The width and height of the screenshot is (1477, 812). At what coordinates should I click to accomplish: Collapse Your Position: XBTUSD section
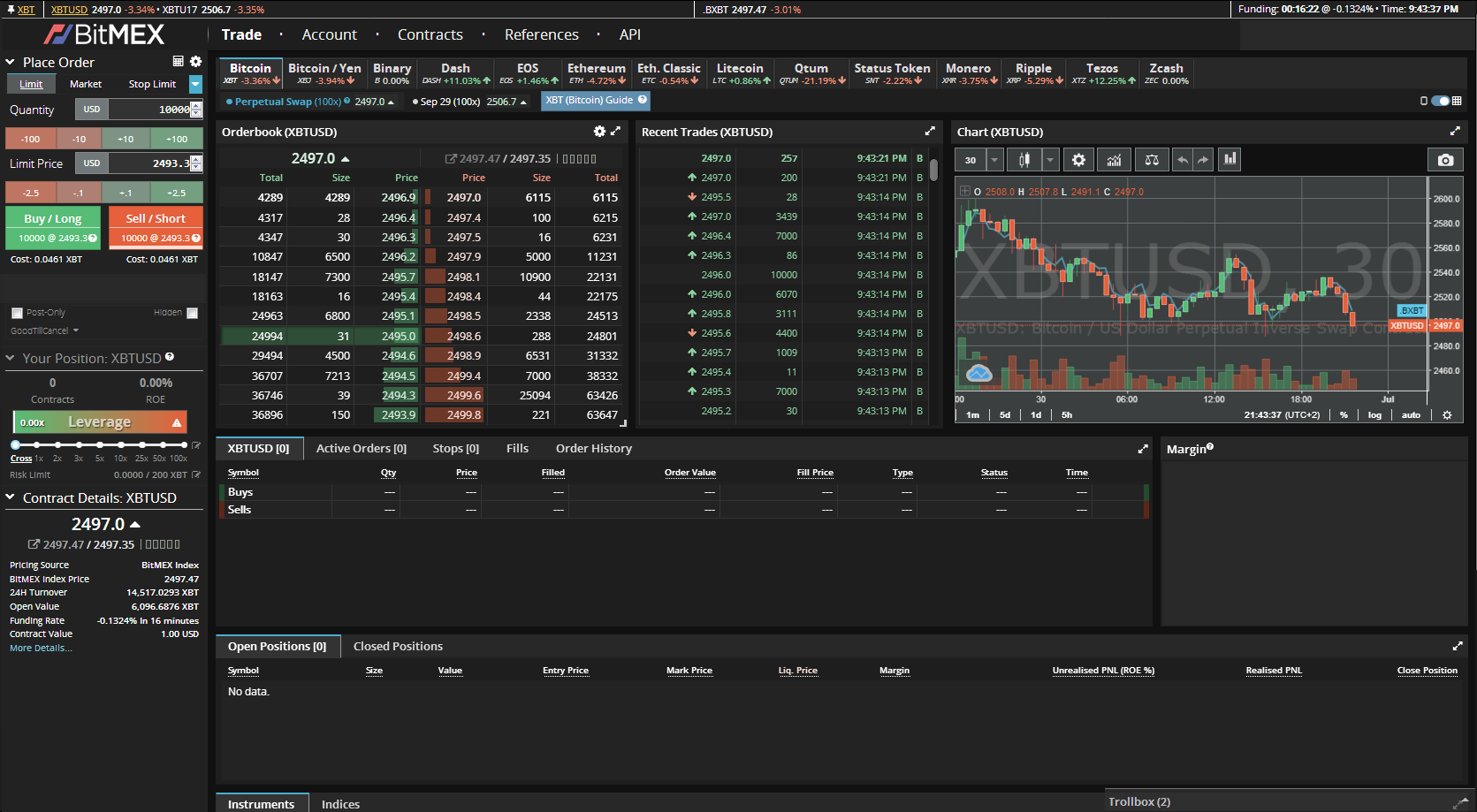pos(11,358)
